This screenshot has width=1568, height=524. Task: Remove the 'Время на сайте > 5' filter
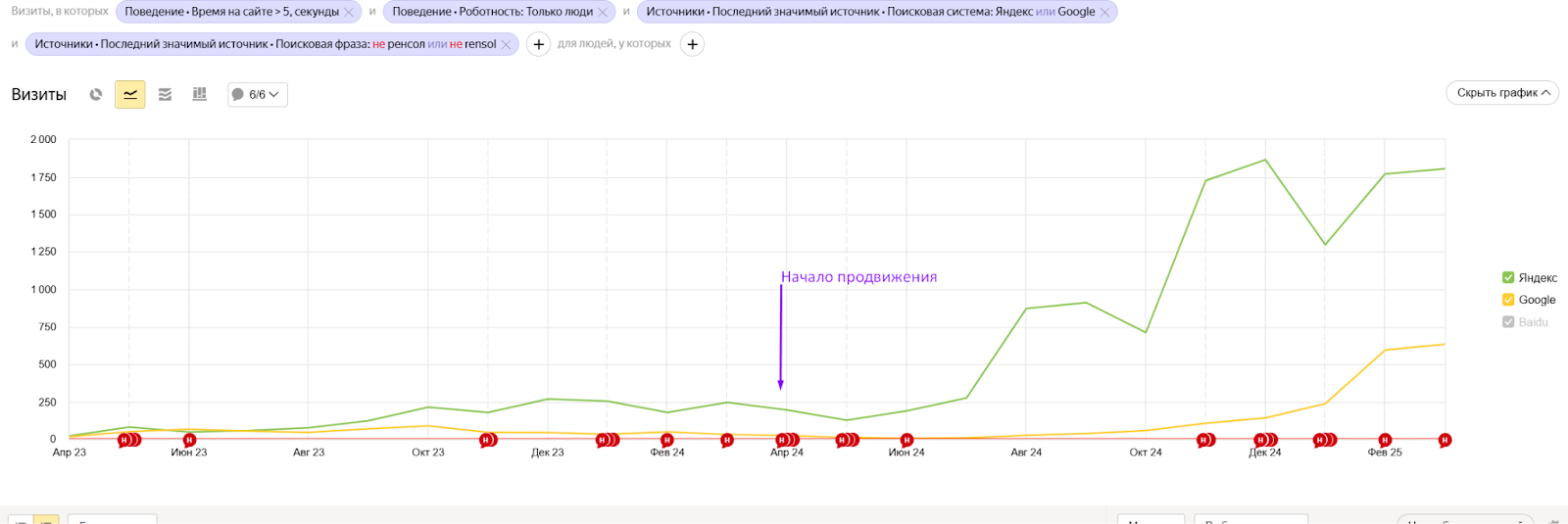coord(349,13)
